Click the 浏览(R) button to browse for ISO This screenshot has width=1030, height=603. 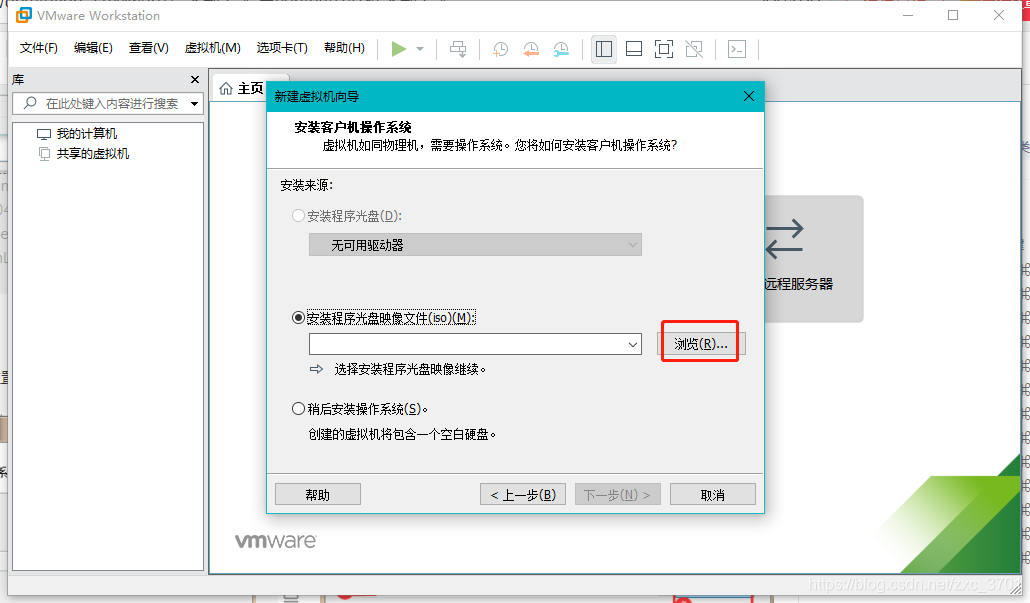[x=698, y=342]
